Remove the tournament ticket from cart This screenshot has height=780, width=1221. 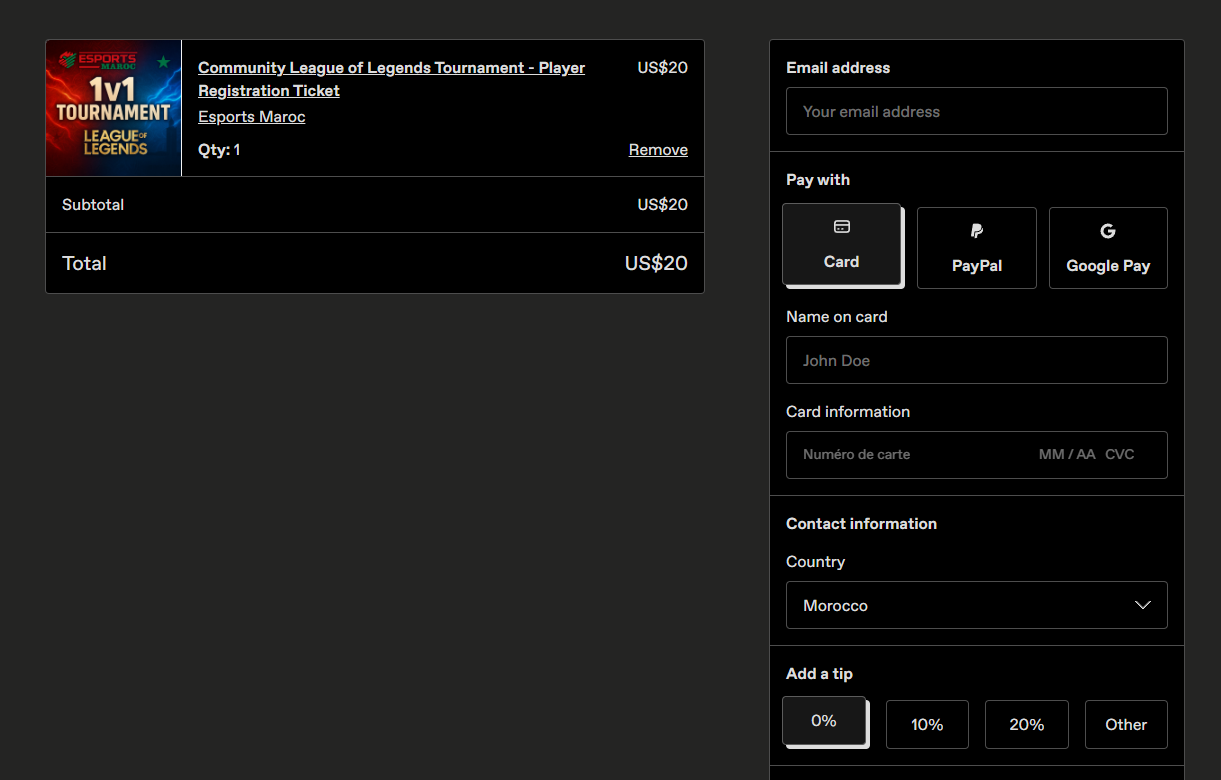(658, 149)
